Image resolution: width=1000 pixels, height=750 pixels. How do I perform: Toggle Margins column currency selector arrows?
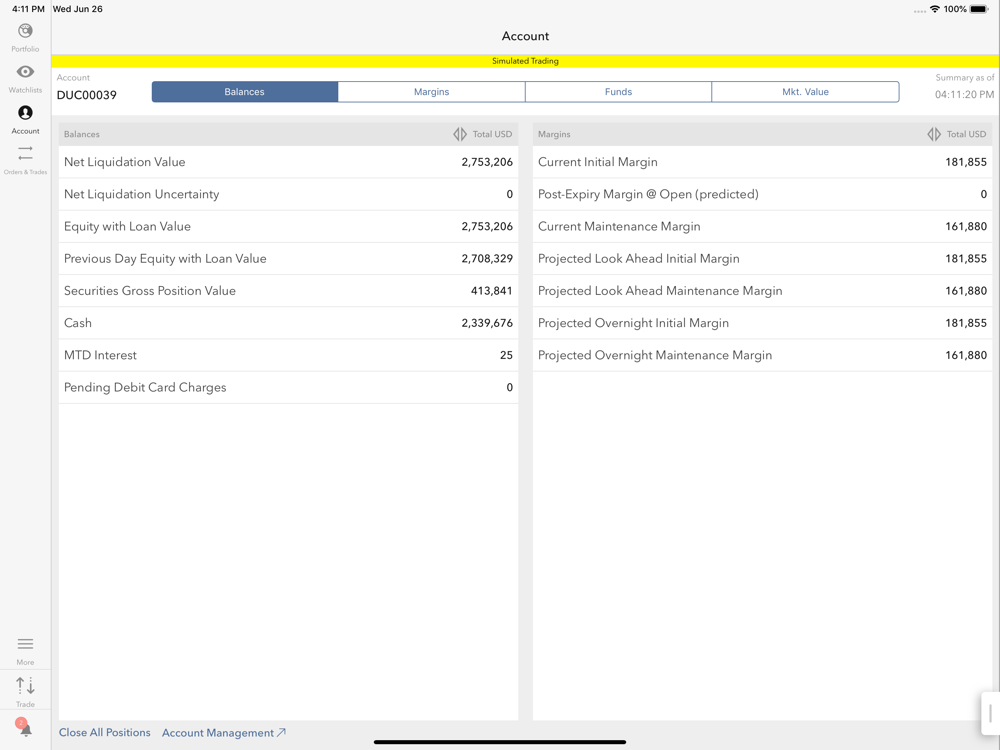934,134
